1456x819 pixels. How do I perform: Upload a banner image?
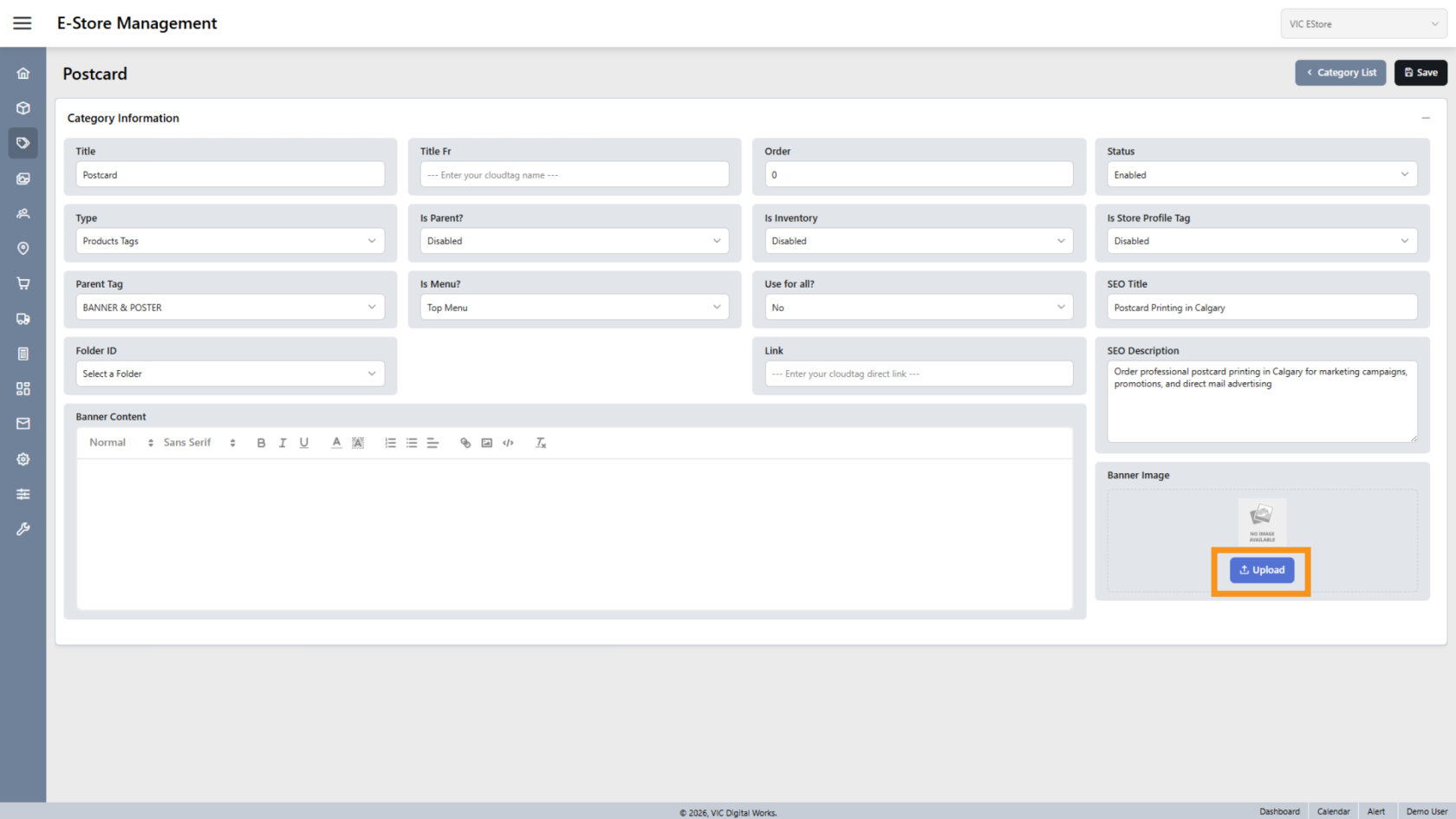[x=1262, y=570]
